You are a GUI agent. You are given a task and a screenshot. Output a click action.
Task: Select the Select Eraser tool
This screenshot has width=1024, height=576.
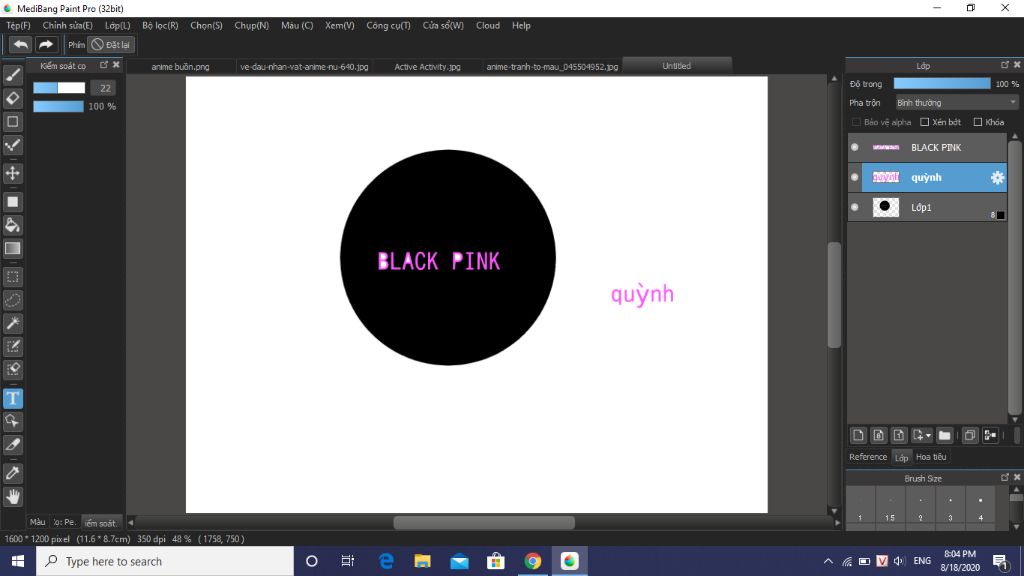click(x=12, y=370)
